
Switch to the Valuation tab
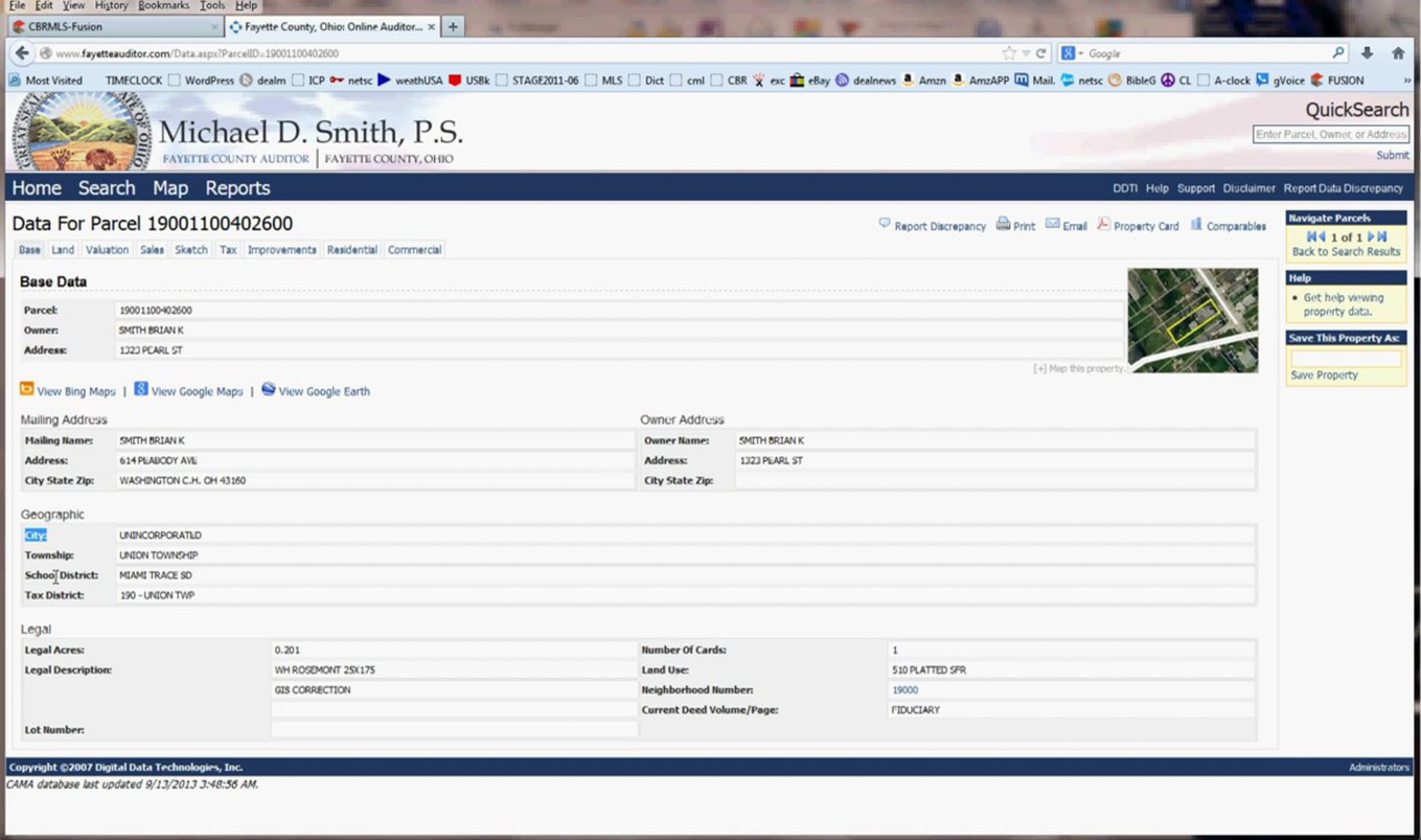coord(107,250)
